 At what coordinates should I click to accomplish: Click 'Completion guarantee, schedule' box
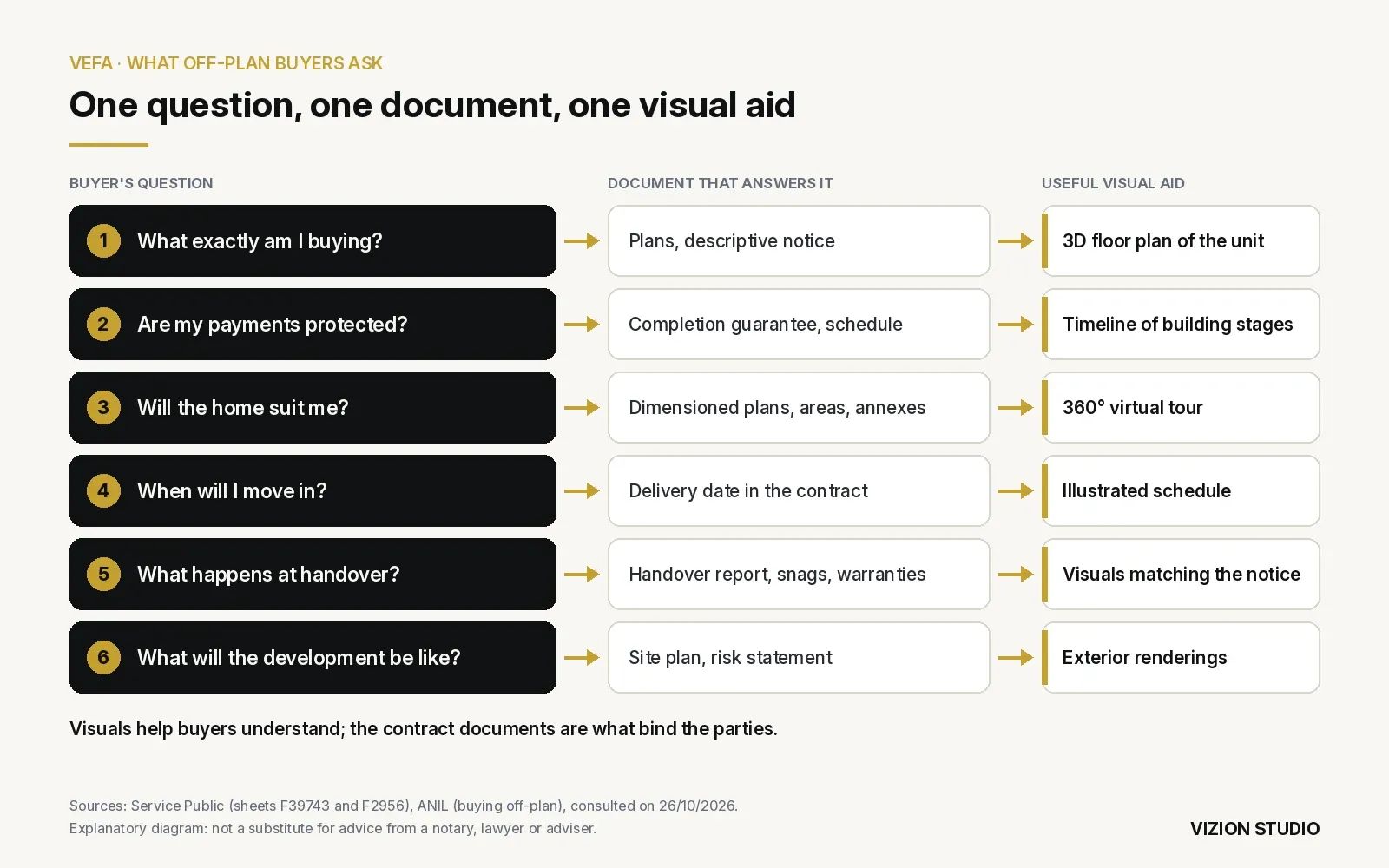click(799, 324)
